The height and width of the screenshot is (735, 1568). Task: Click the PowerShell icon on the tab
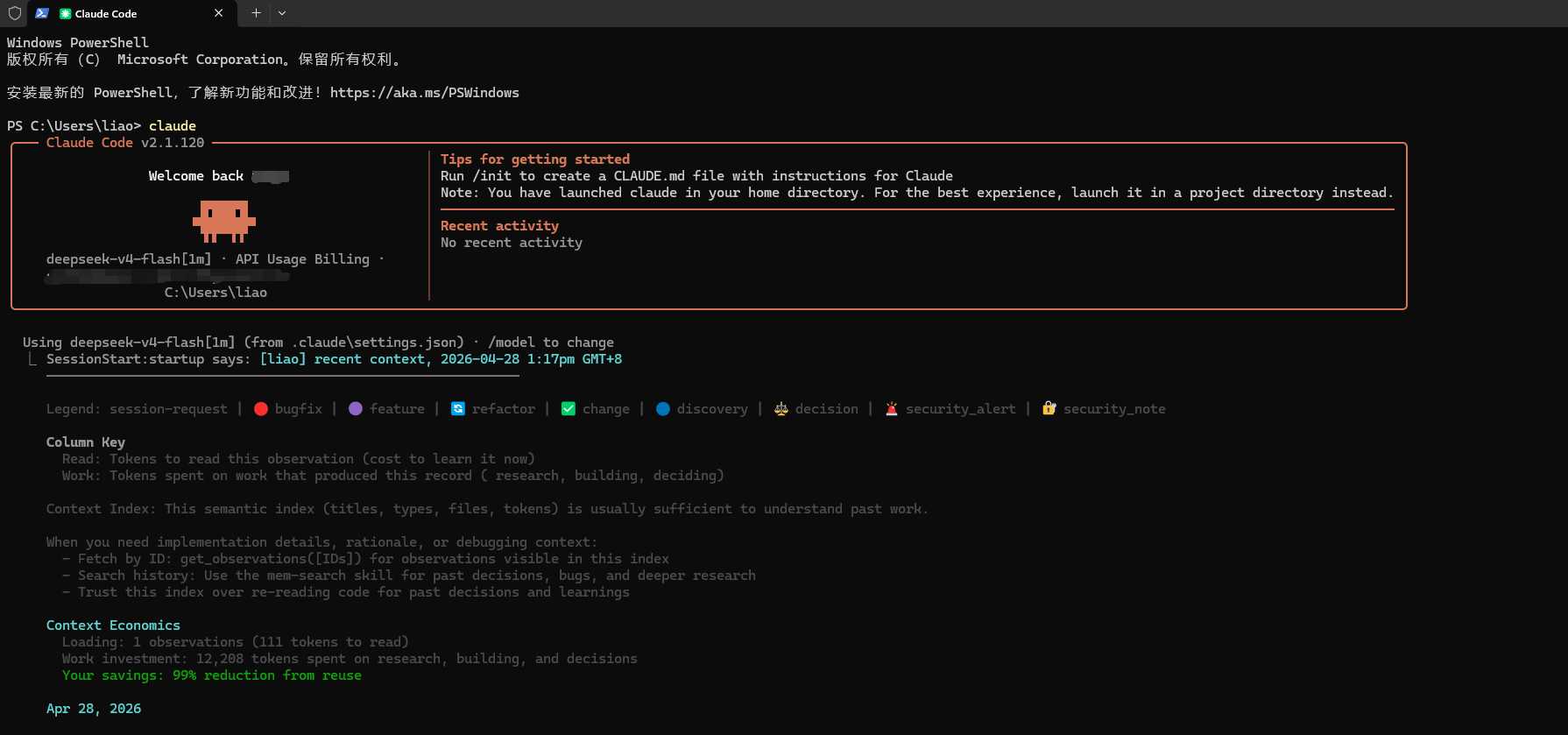point(41,13)
